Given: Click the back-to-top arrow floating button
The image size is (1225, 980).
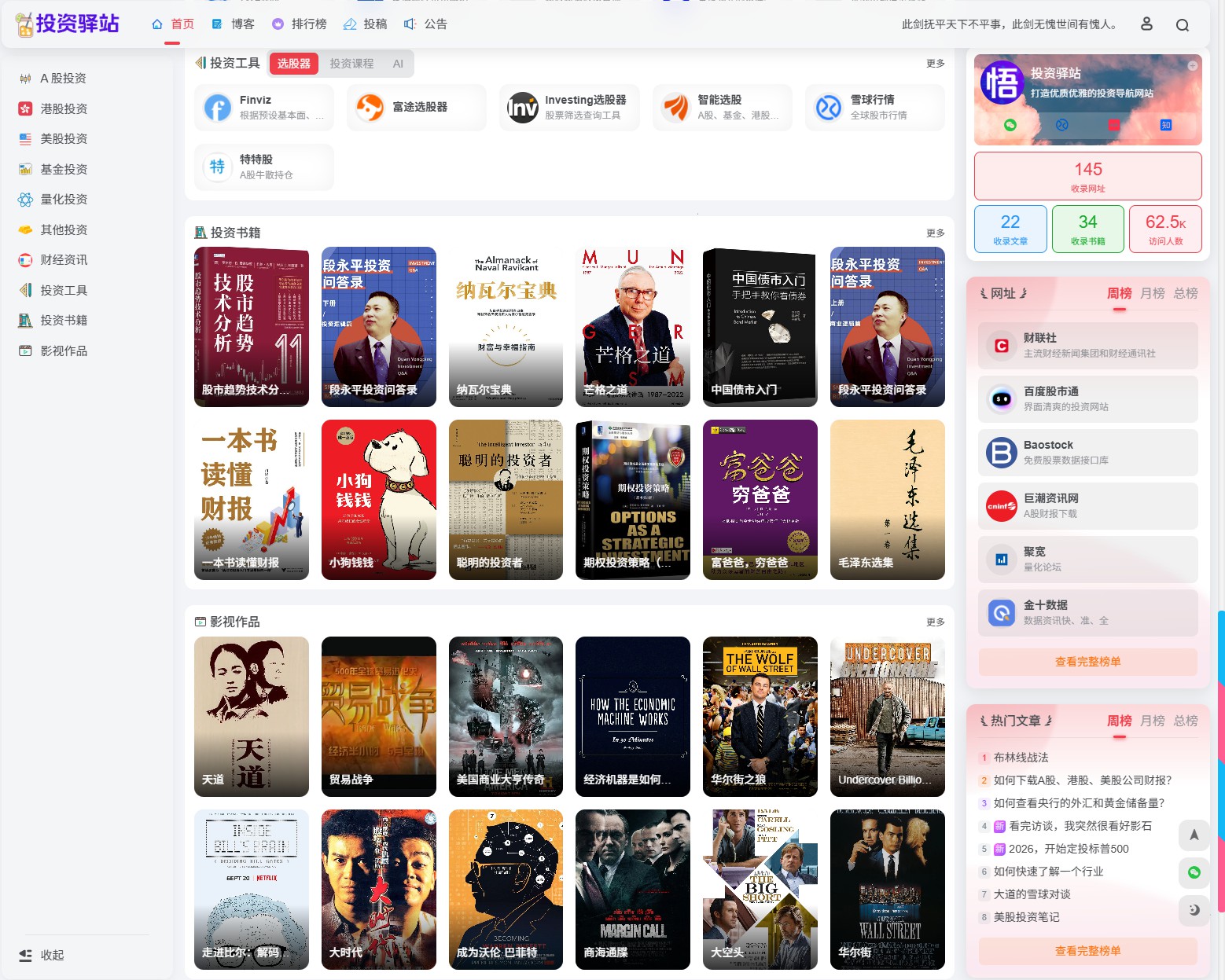Looking at the screenshot, I should coord(1194,835).
